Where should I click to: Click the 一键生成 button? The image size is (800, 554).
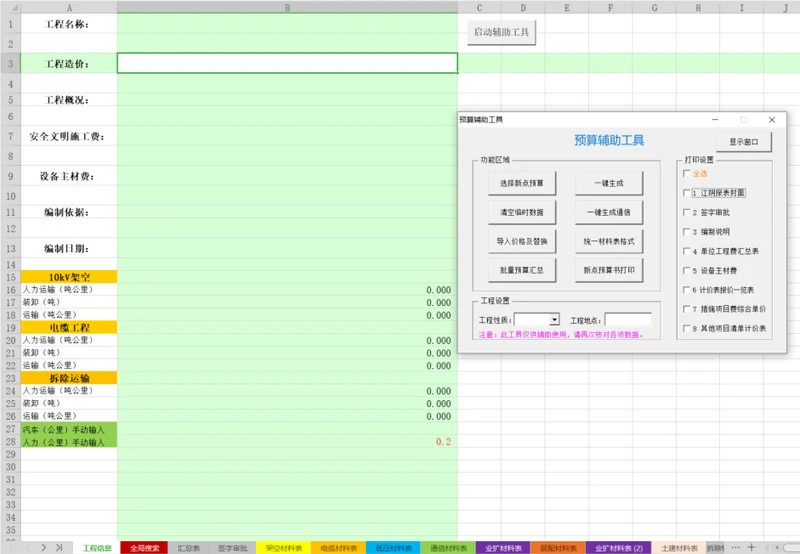coord(609,183)
